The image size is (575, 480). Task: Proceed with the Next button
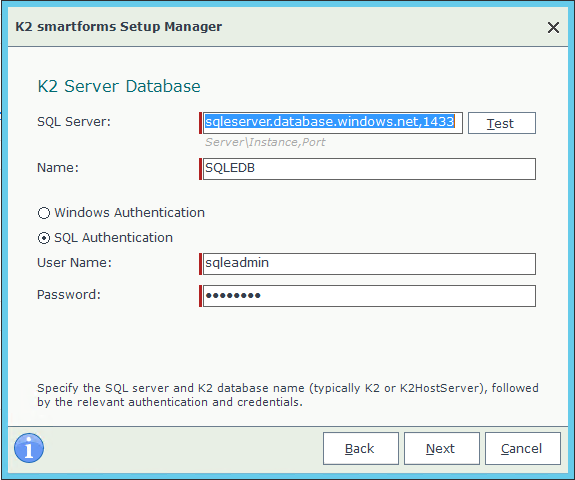click(442, 448)
